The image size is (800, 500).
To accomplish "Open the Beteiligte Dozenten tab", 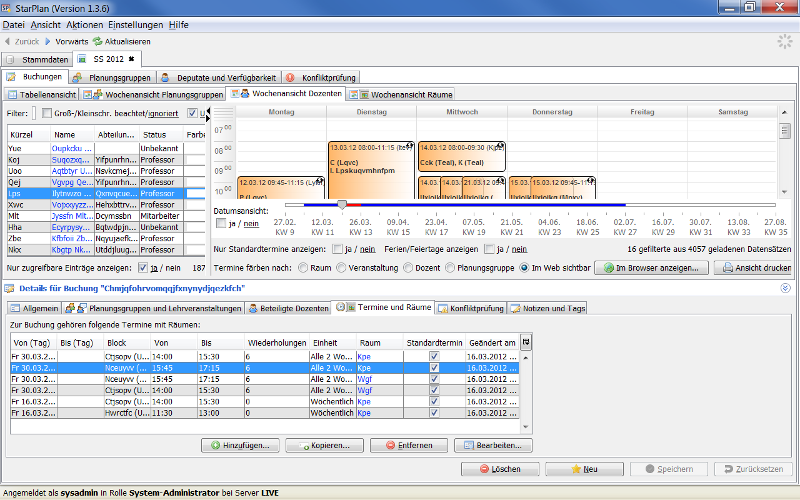I will point(288,308).
